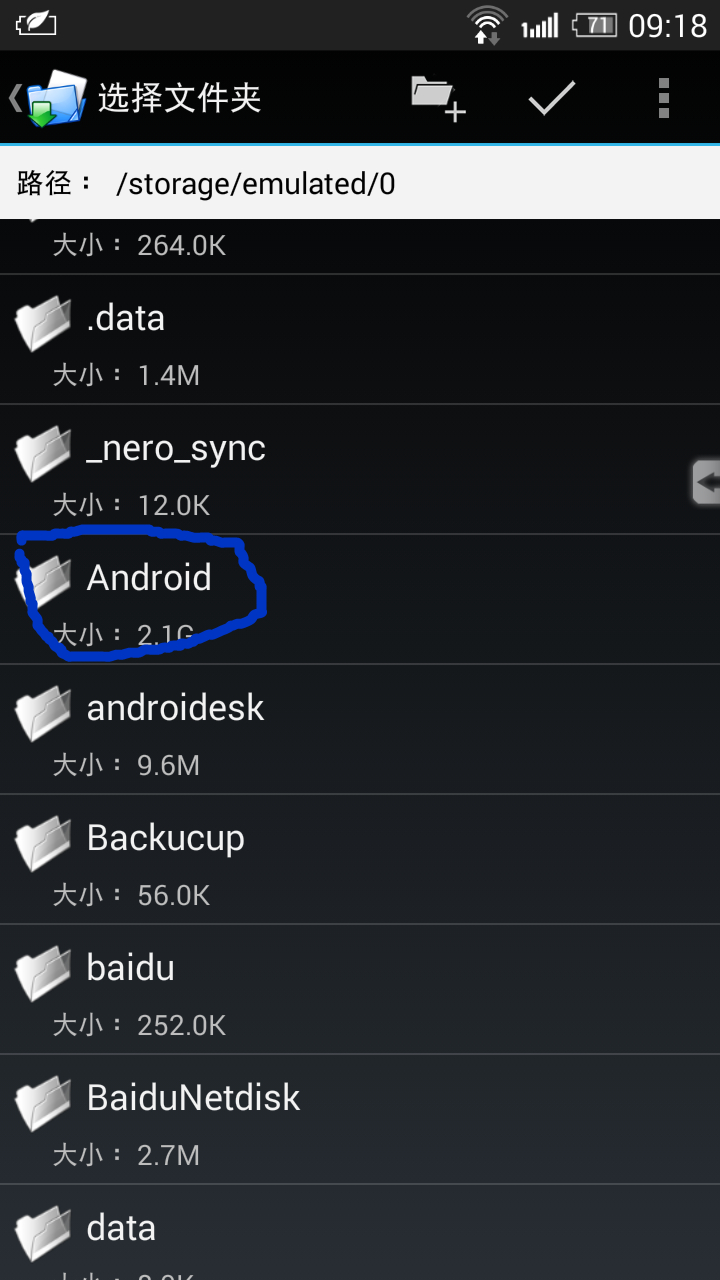Click the BaiduNetdisk folder icon

point(43,1102)
